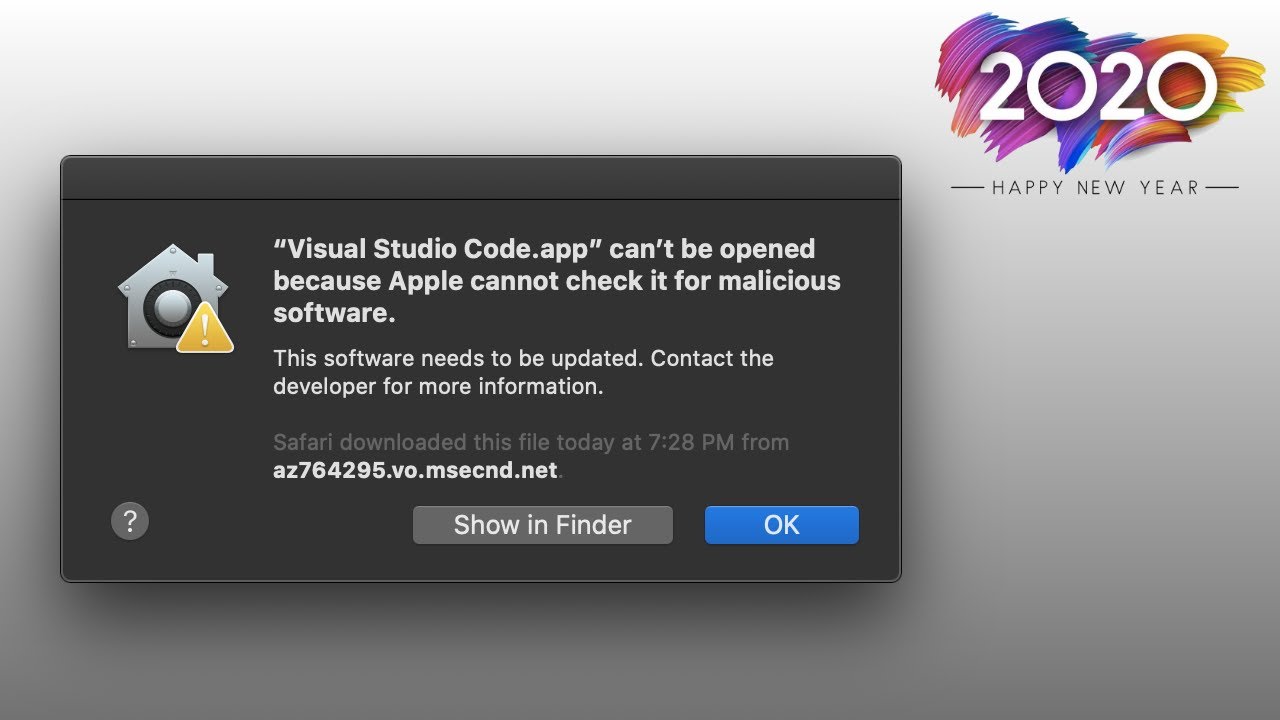The image size is (1280, 720).
Task: Click the yellow warning triangle badge
Action: (205, 330)
